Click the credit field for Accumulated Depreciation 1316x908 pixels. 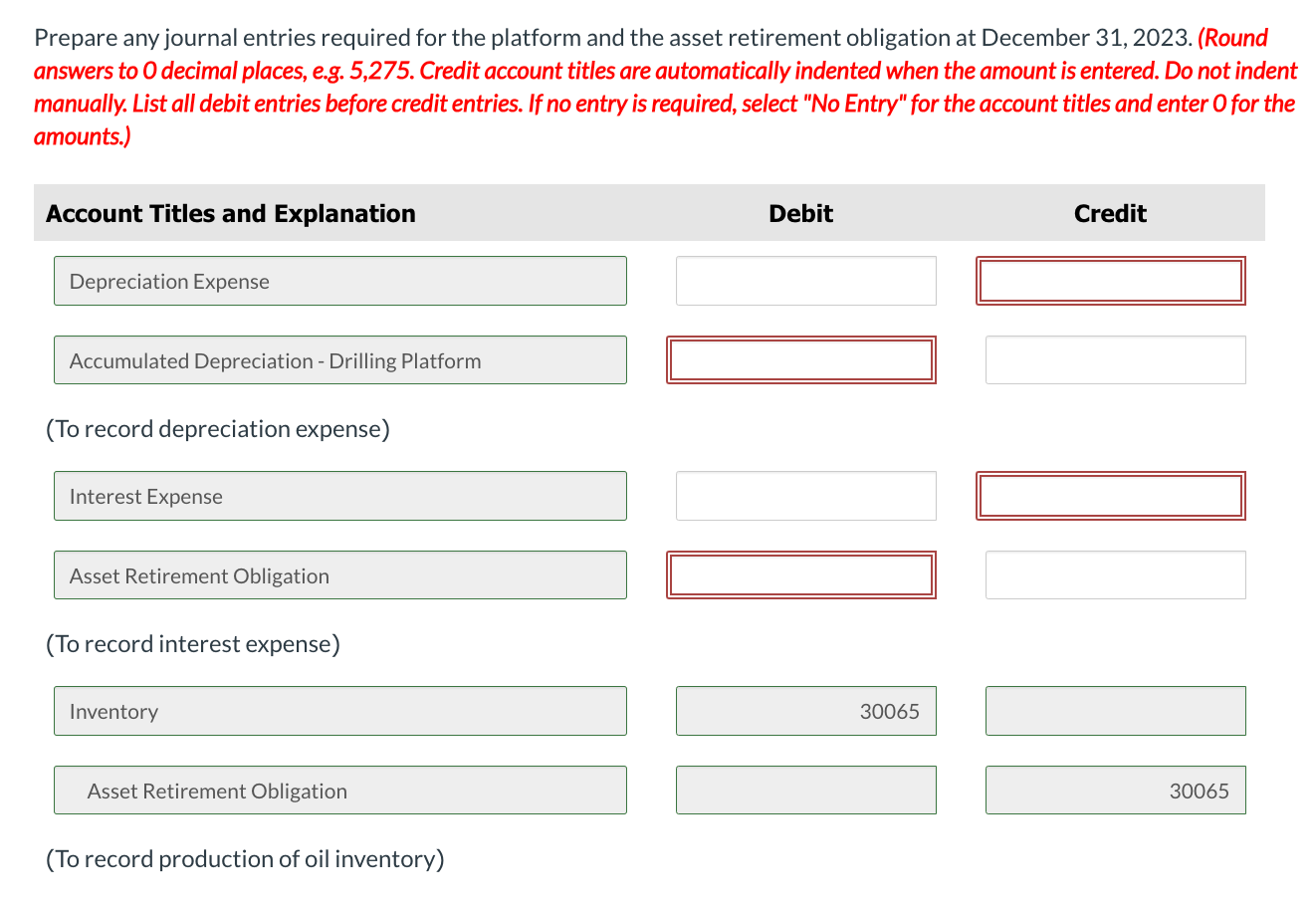tap(1115, 360)
